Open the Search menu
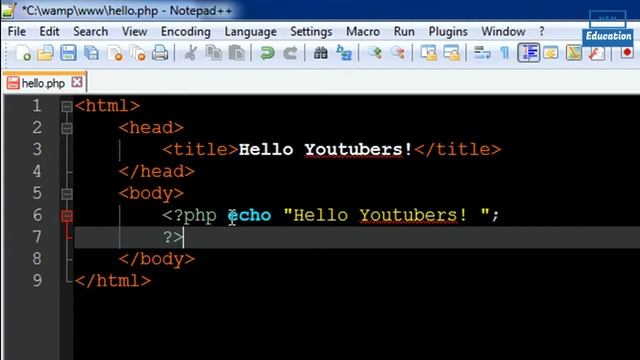The height and width of the screenshot is (360, 640). (x=91, y=31)
